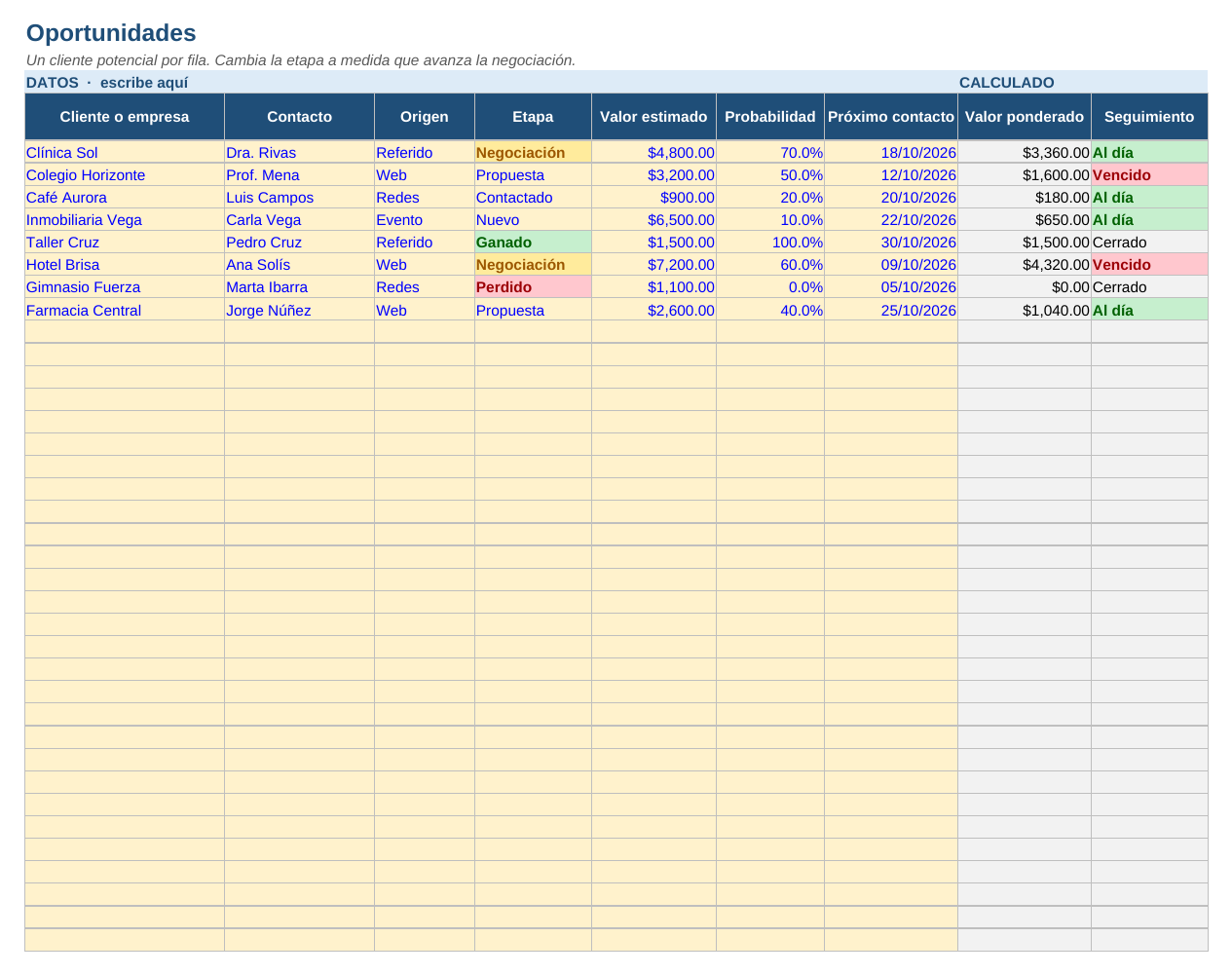This screenshot has height=975, width=1232.
Task: Select the 'Próximo contacto' column header
Action: [x=891, y=117]
